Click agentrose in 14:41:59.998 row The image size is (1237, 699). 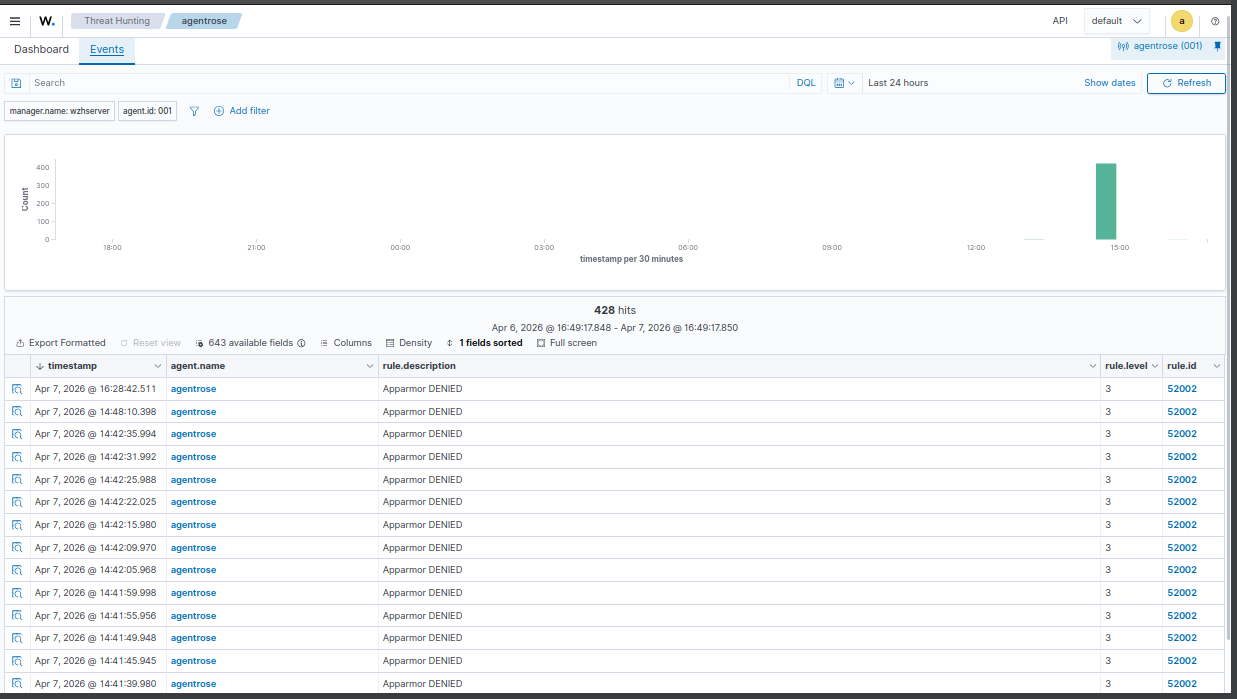[x=193, y=593]
